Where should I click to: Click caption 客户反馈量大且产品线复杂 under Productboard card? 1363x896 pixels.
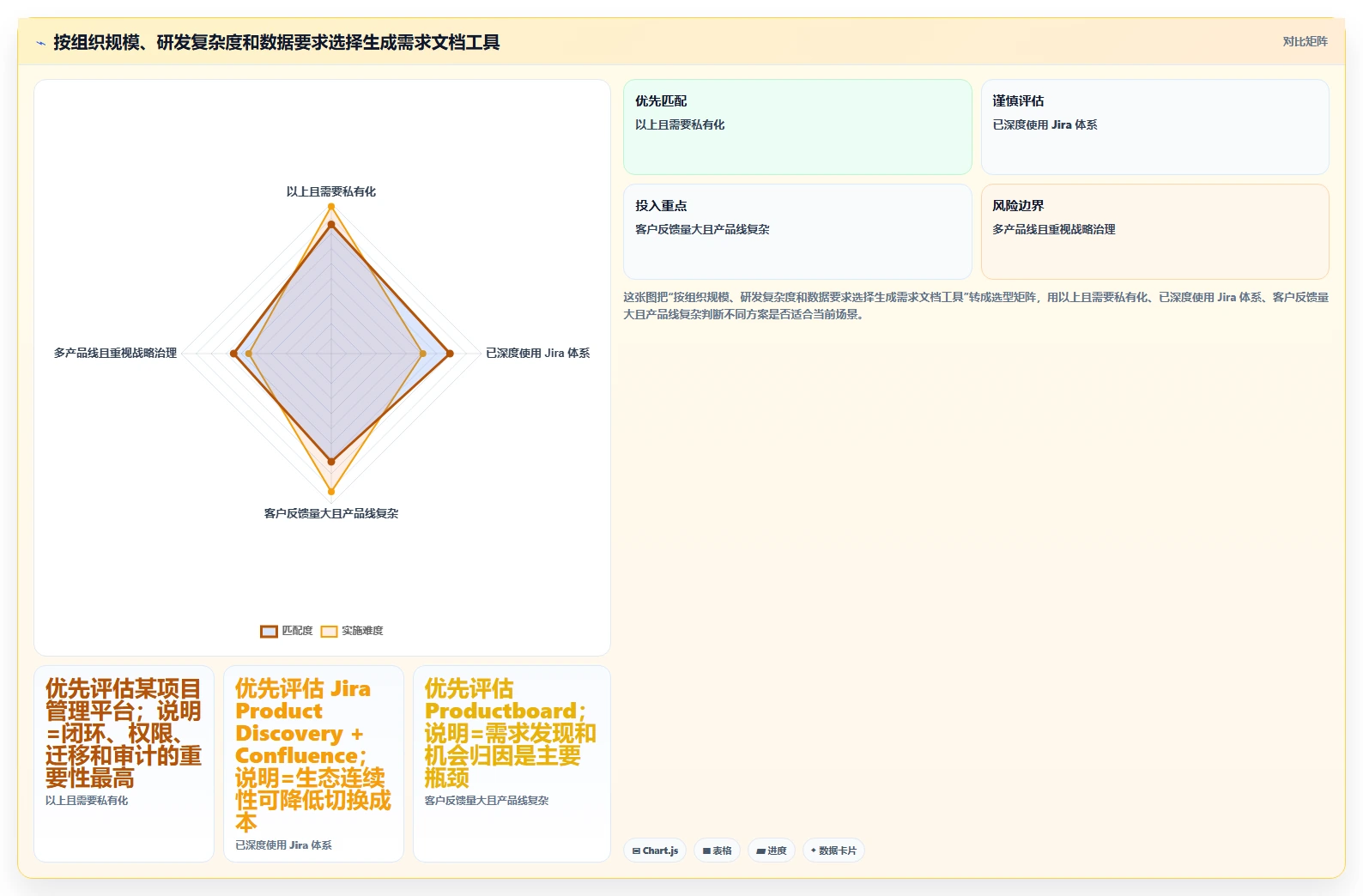pyautogui.click(x=487, y=801)
